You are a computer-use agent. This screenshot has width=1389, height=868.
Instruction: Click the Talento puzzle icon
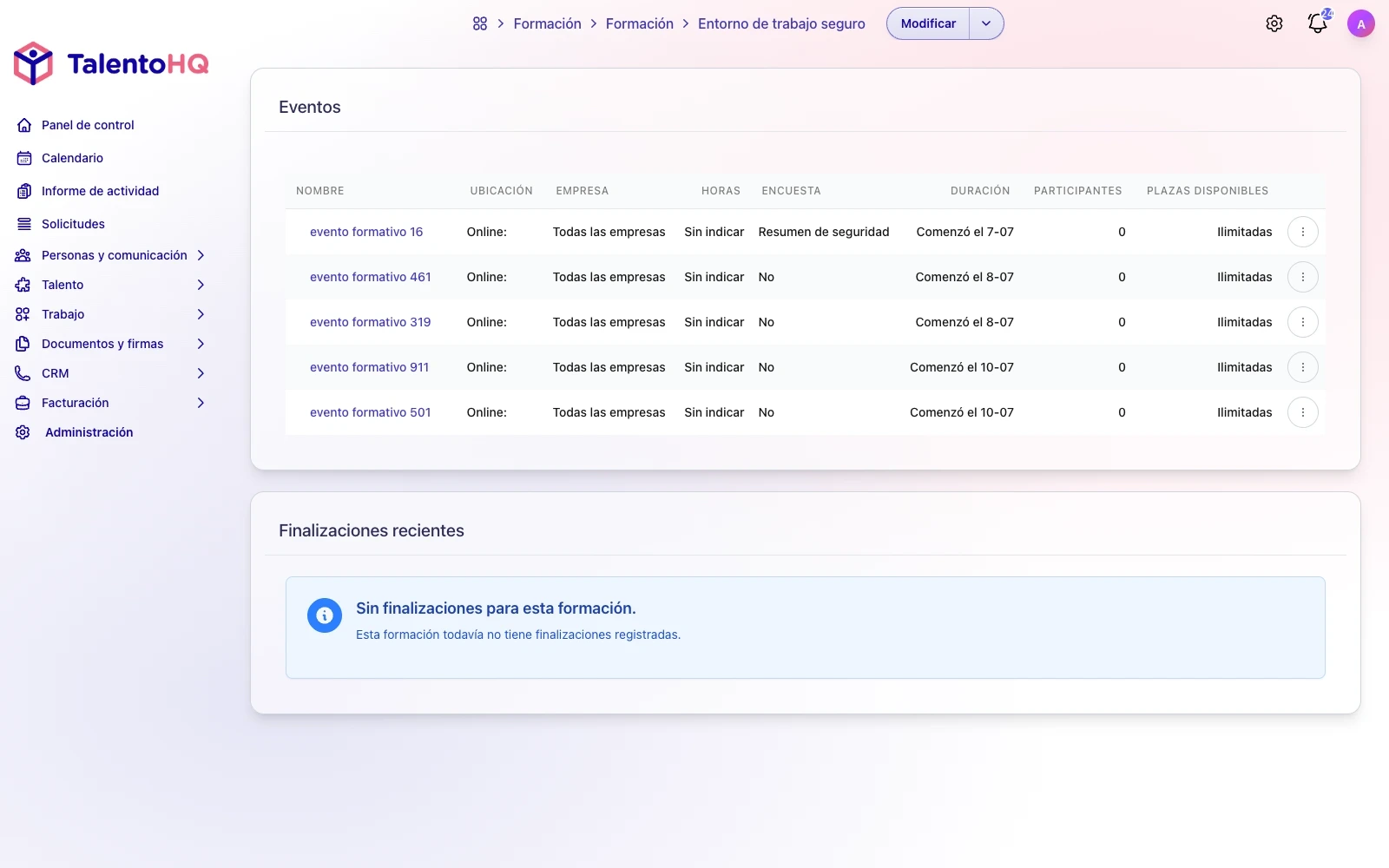coord(23,285)
